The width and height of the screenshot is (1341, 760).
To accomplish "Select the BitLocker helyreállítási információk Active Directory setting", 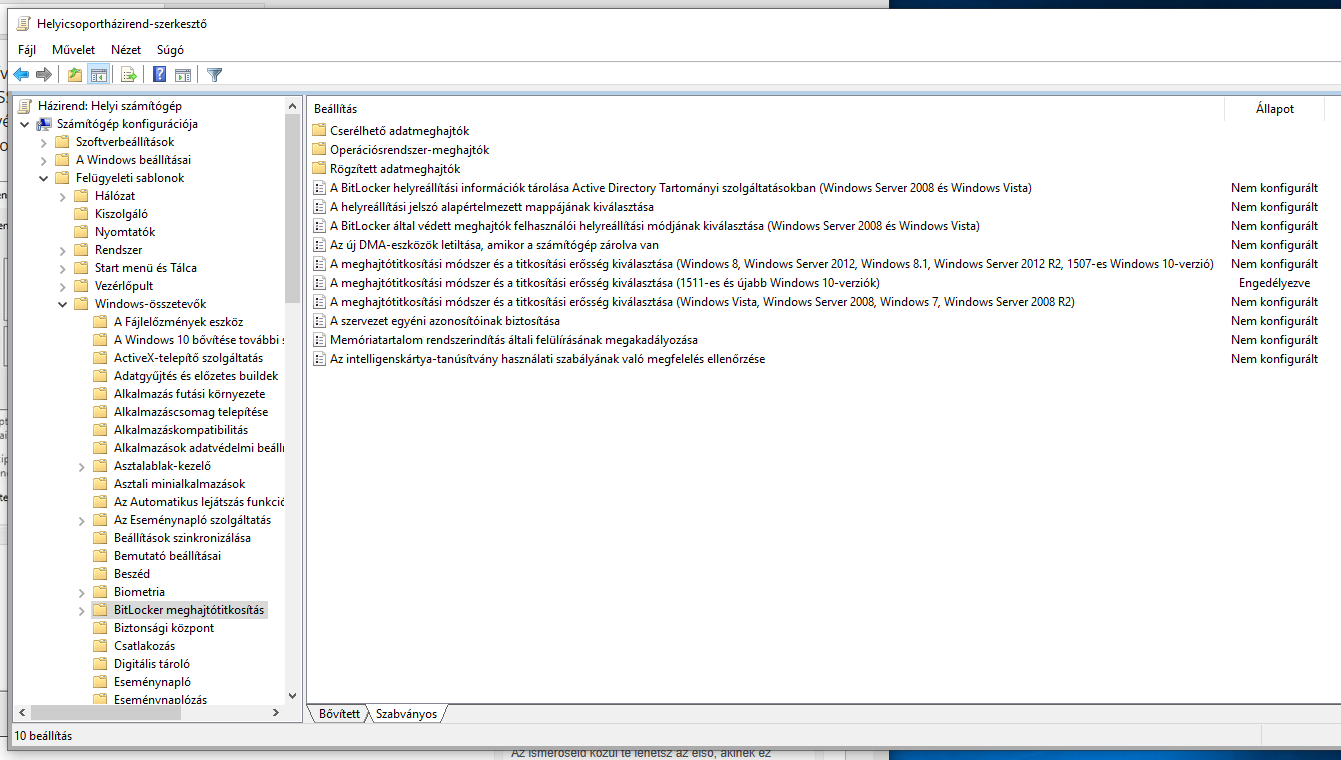I will click(681, 188).
